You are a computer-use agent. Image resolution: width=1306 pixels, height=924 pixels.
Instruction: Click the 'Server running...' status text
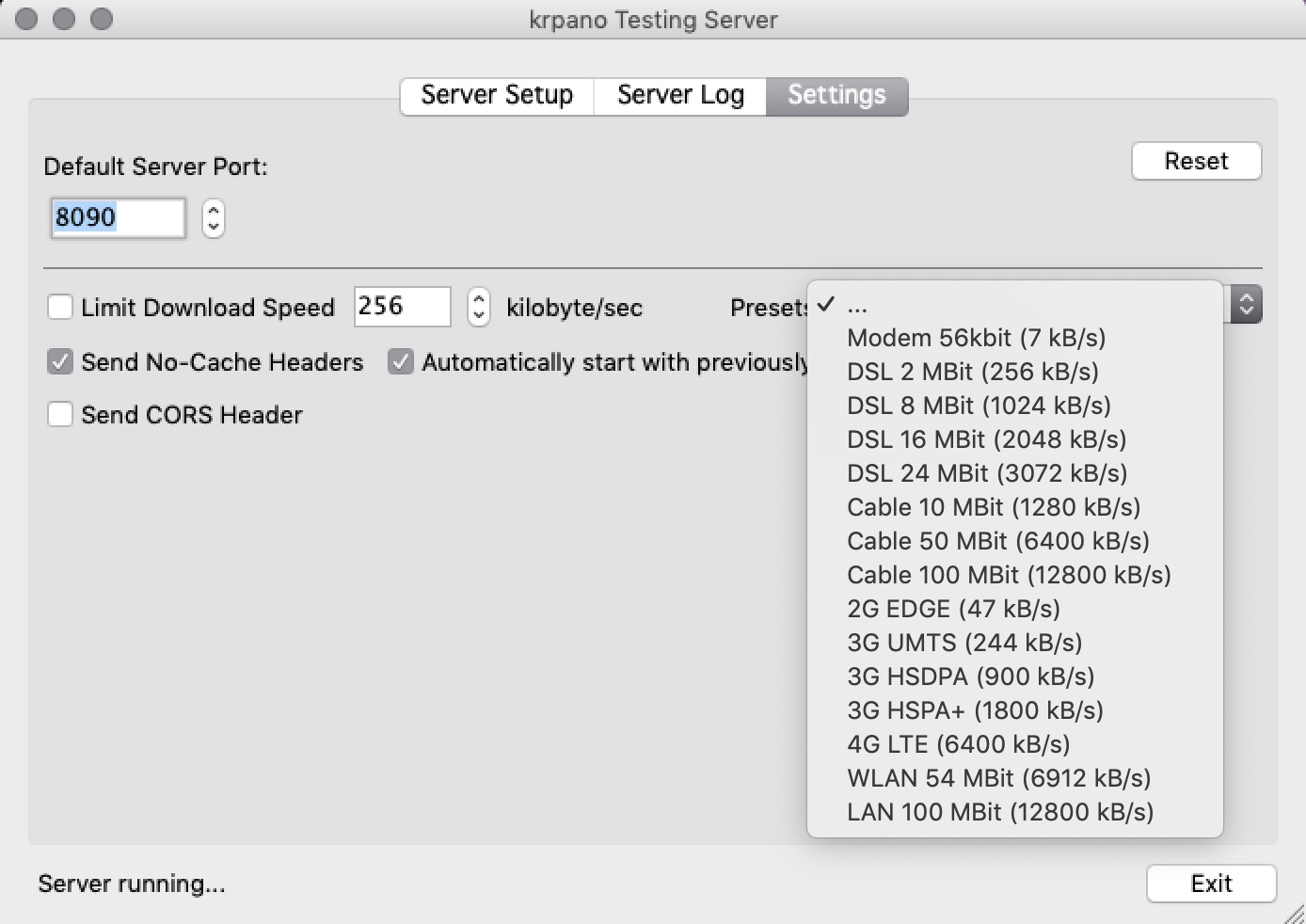(x=132, y=884)
